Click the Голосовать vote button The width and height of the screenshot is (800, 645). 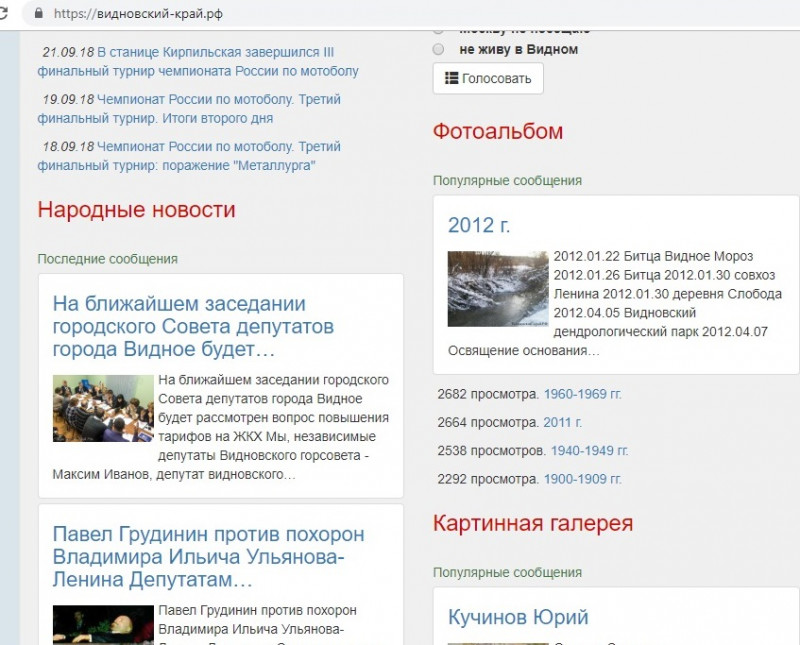point(488,79)
